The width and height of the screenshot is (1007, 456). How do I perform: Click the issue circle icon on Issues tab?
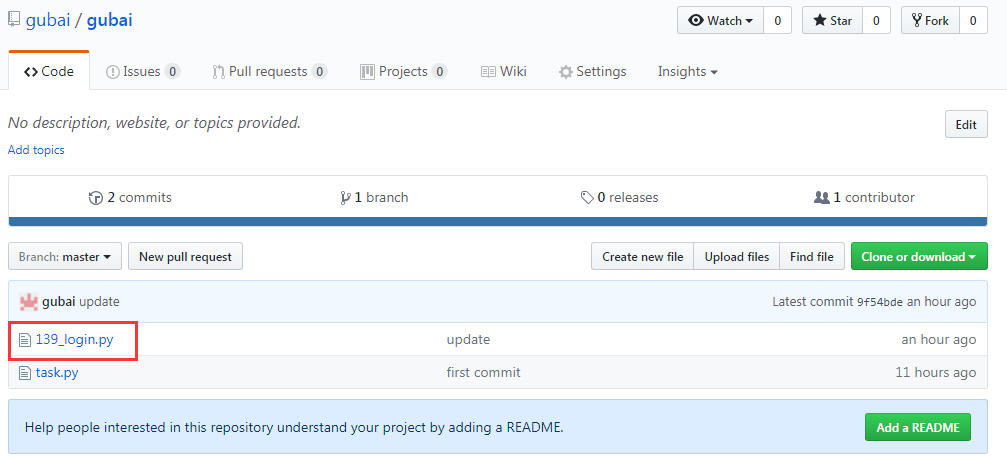click(x=112, y=72)
